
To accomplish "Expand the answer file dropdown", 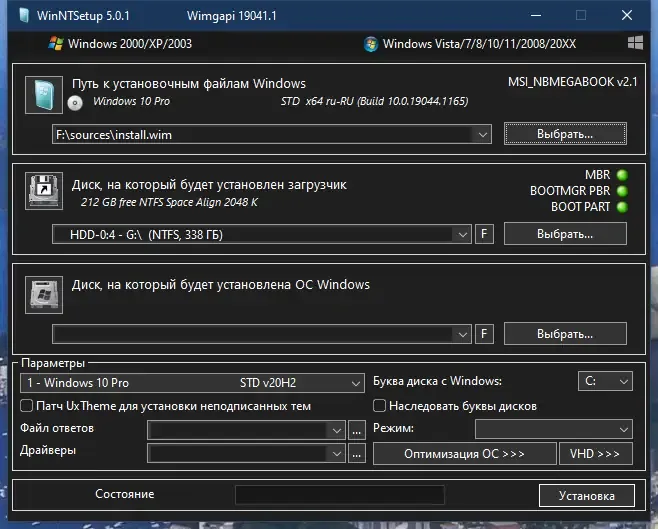I will point(336,430).
